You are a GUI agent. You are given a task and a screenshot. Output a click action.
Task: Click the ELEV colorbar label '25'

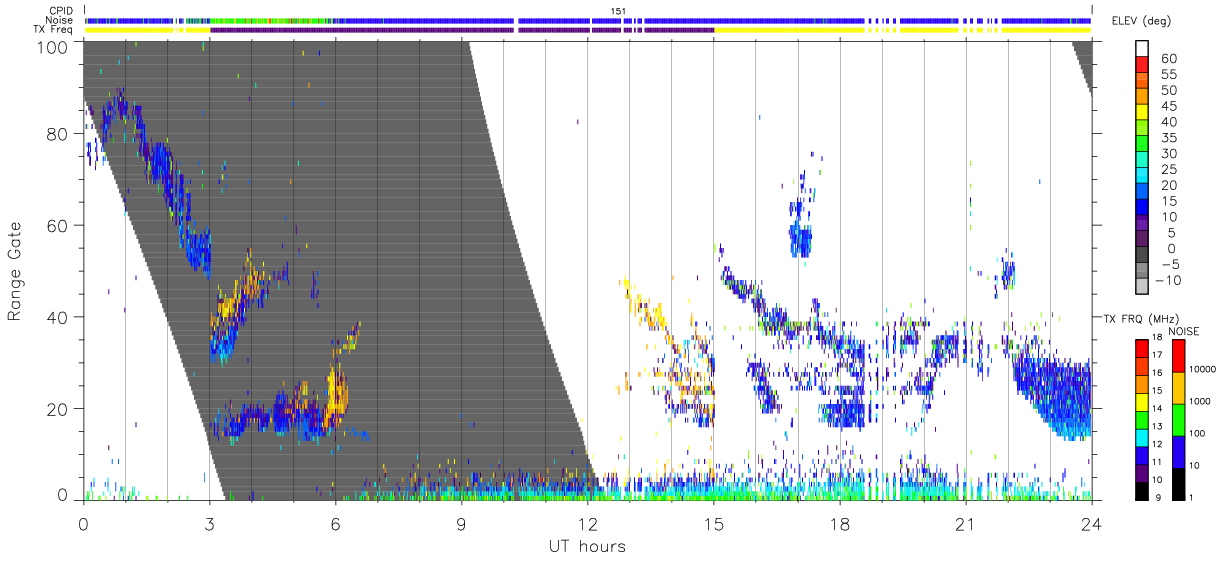(1168, 170)
